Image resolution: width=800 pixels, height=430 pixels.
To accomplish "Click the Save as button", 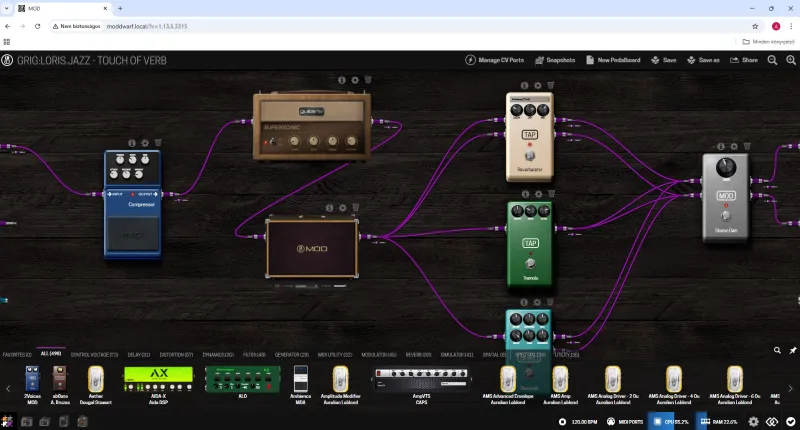I will 704,60.
